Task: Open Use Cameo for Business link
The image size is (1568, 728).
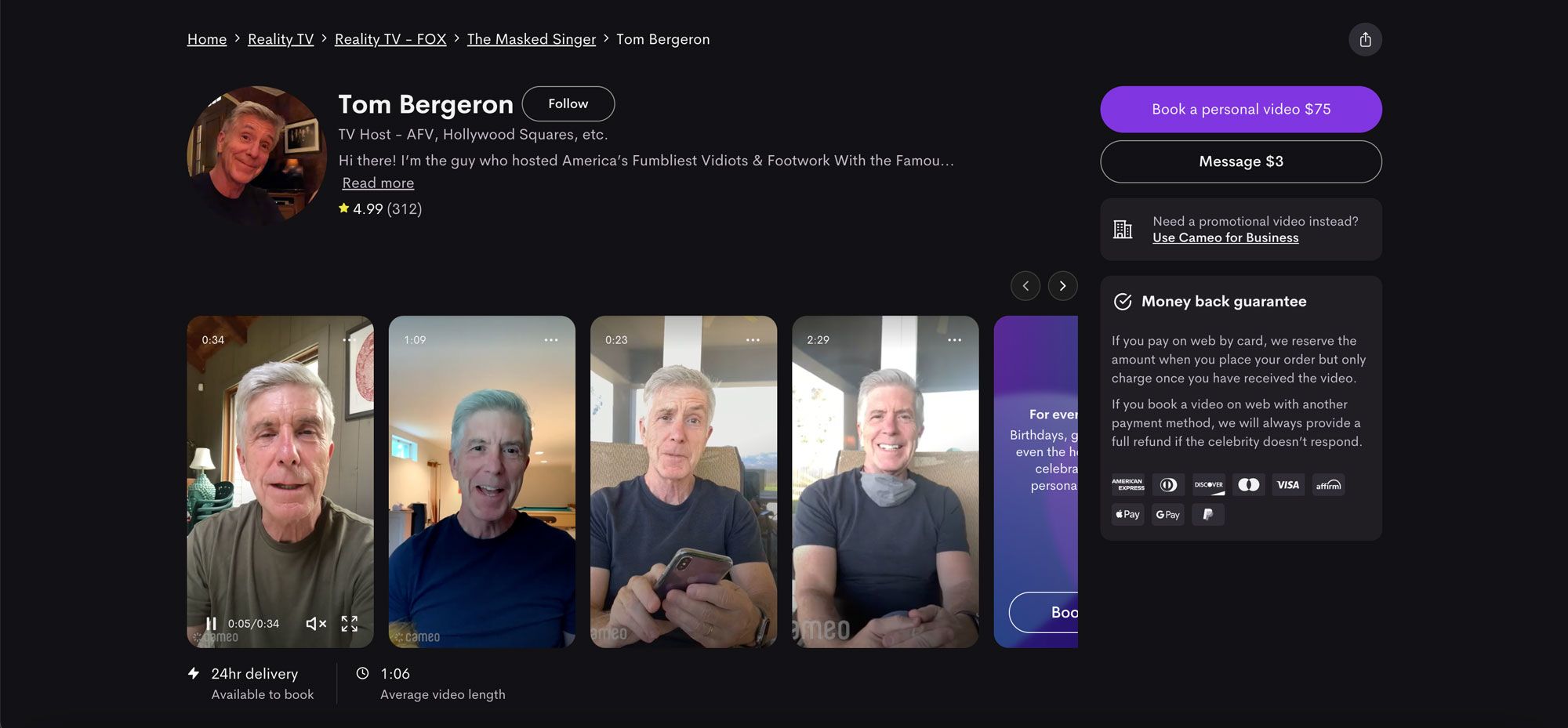Action: [1225, 238]
